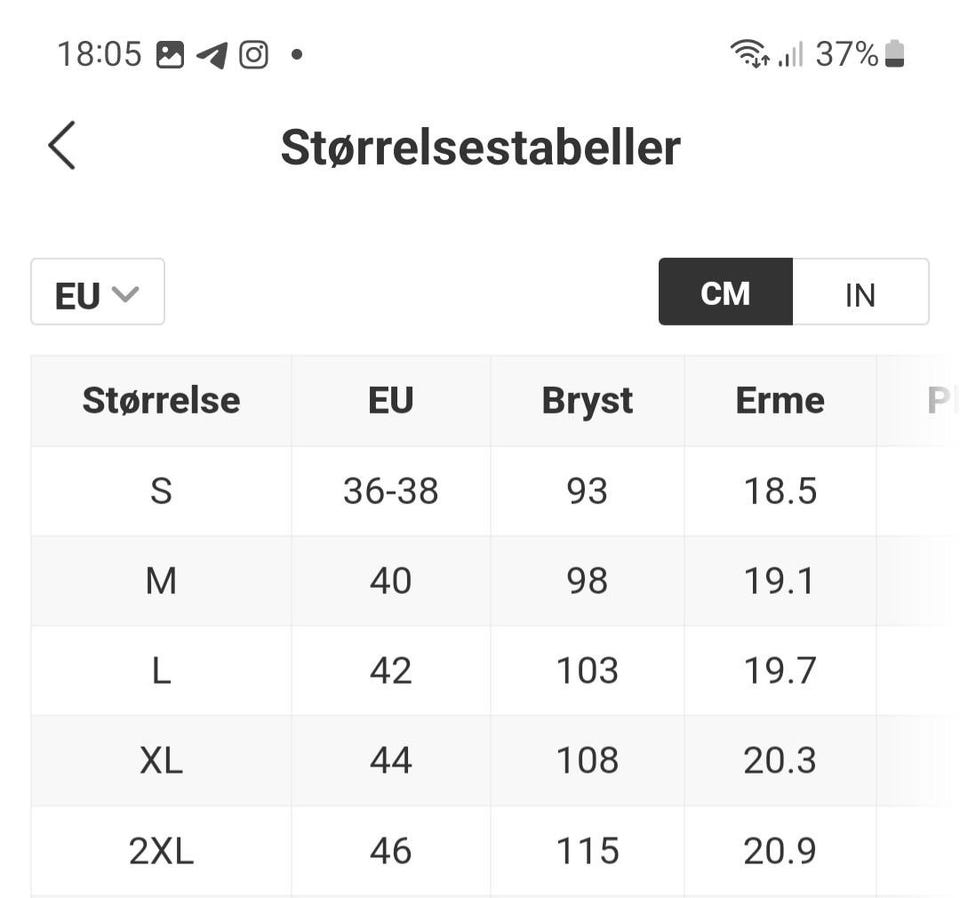This screenshot has height=898, width=960.
Task: Tap the Wi-Fi status icon
Action: 749,54
